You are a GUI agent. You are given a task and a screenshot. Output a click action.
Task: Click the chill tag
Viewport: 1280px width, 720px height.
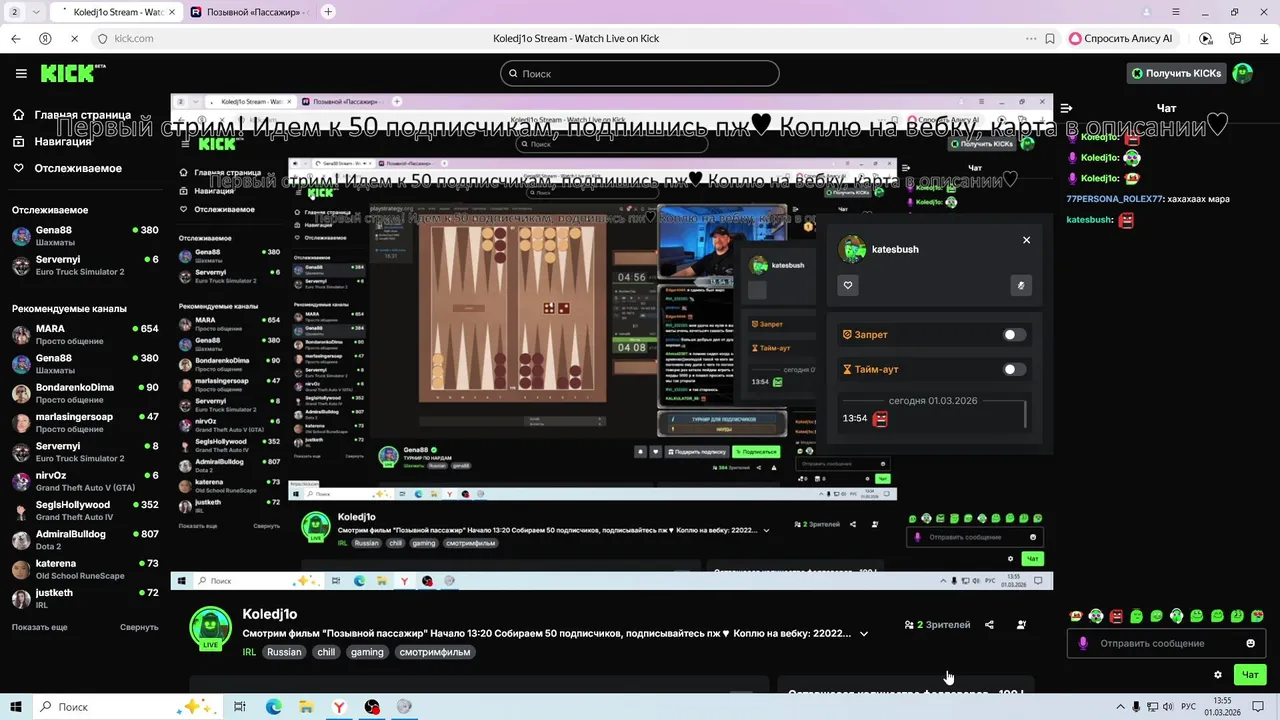pos(326,652)
